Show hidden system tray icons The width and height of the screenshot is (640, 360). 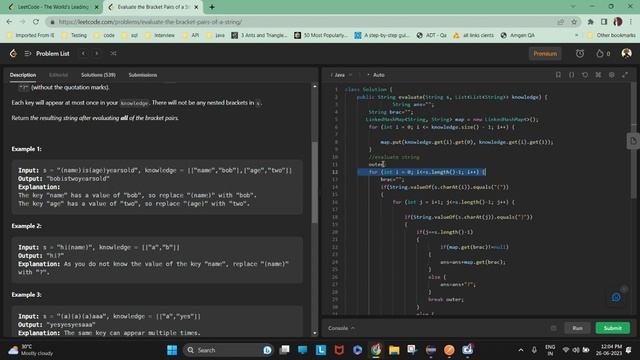pyautogui.click(x=520, y=350)
